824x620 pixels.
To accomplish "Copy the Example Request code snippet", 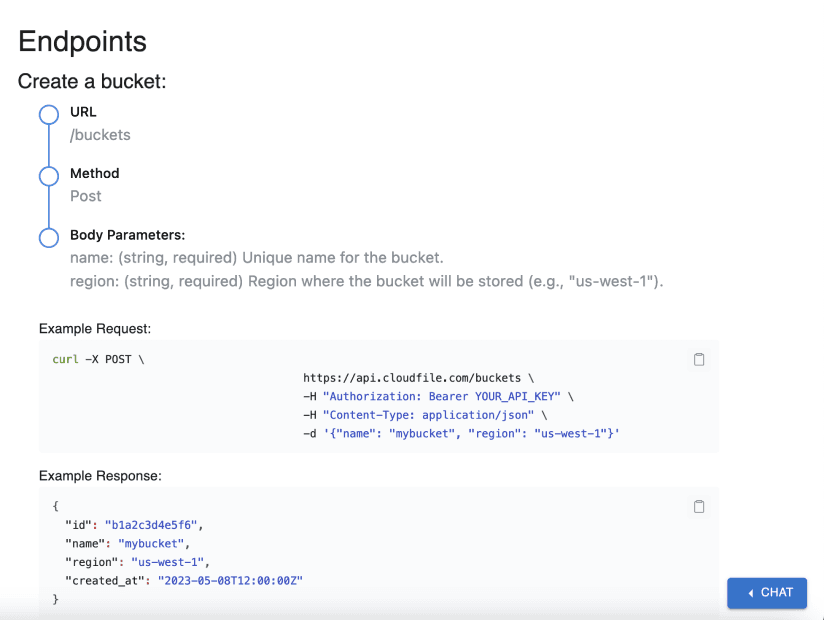I will [698, 359].
